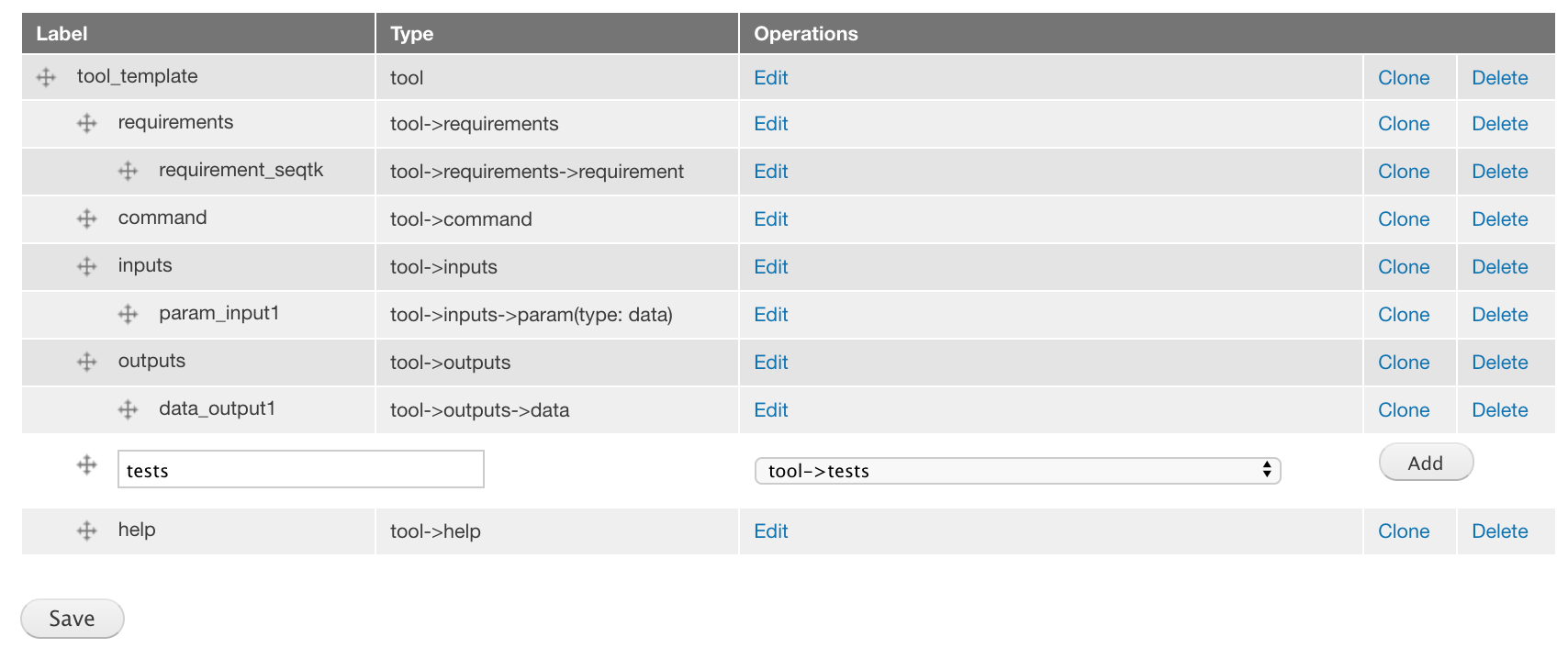Delete the inputs element
This screenshot has width=1568, height=659.
1500,267
